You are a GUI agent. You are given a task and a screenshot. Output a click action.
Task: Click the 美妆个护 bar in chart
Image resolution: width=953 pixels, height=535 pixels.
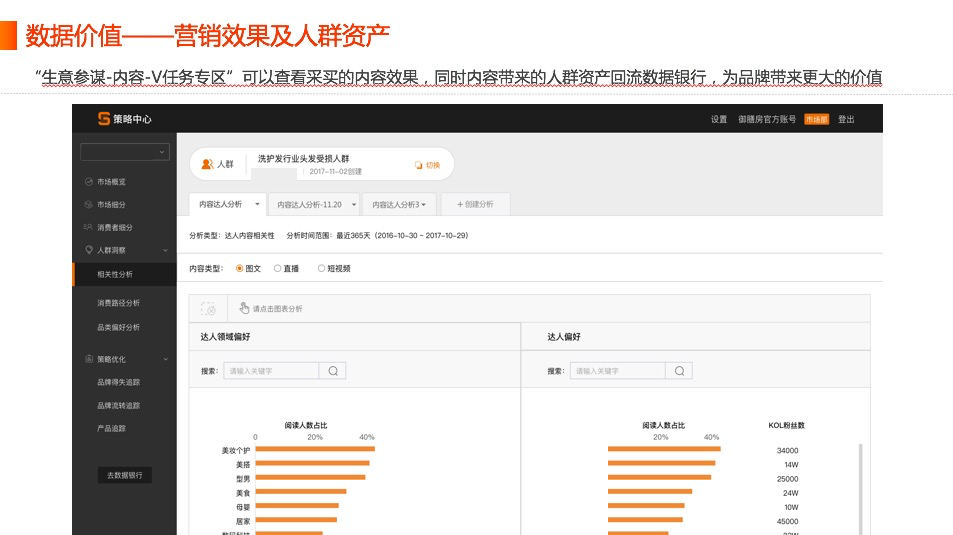[315, 449]
